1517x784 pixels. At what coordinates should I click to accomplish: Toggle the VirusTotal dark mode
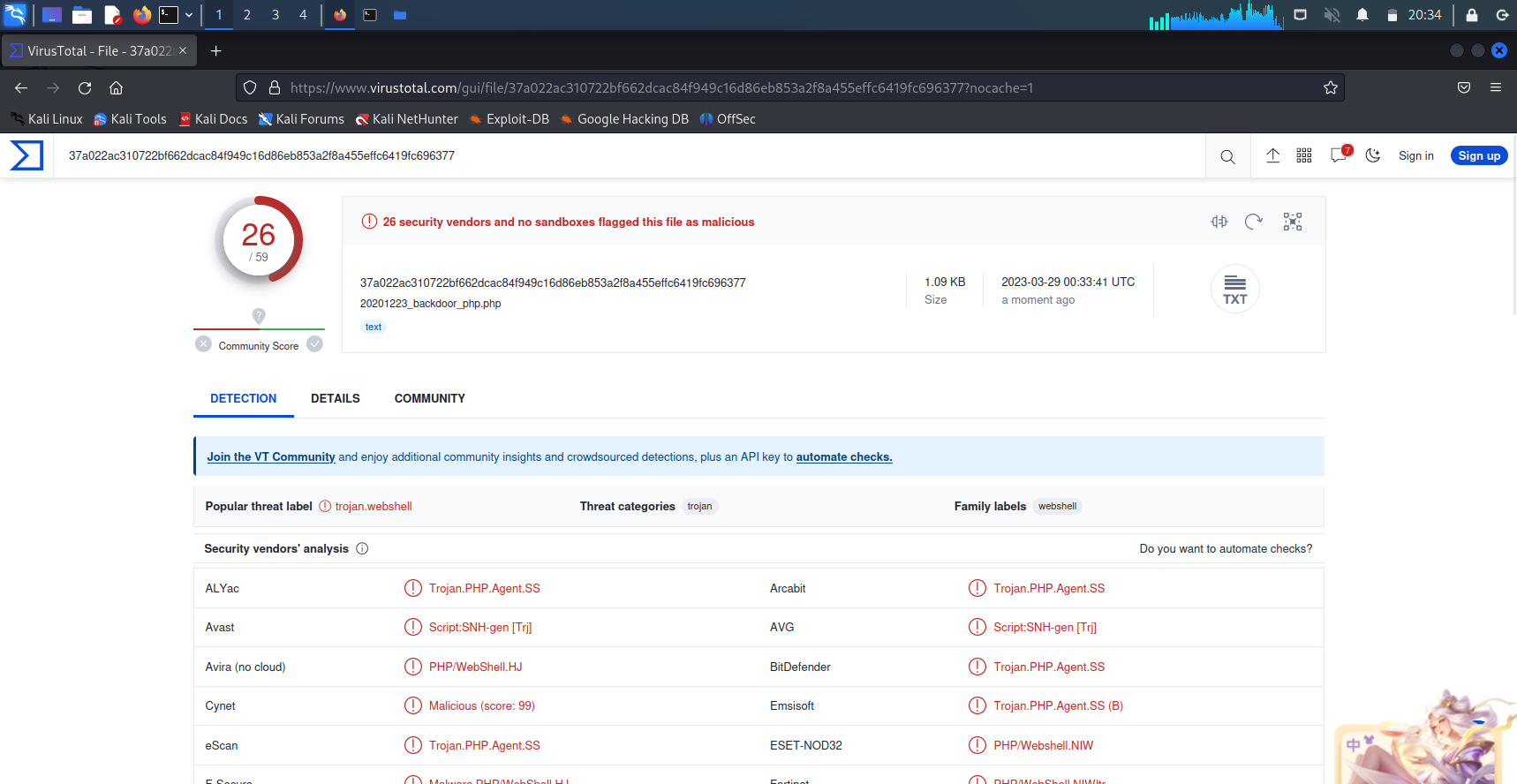pos(1373,155)
